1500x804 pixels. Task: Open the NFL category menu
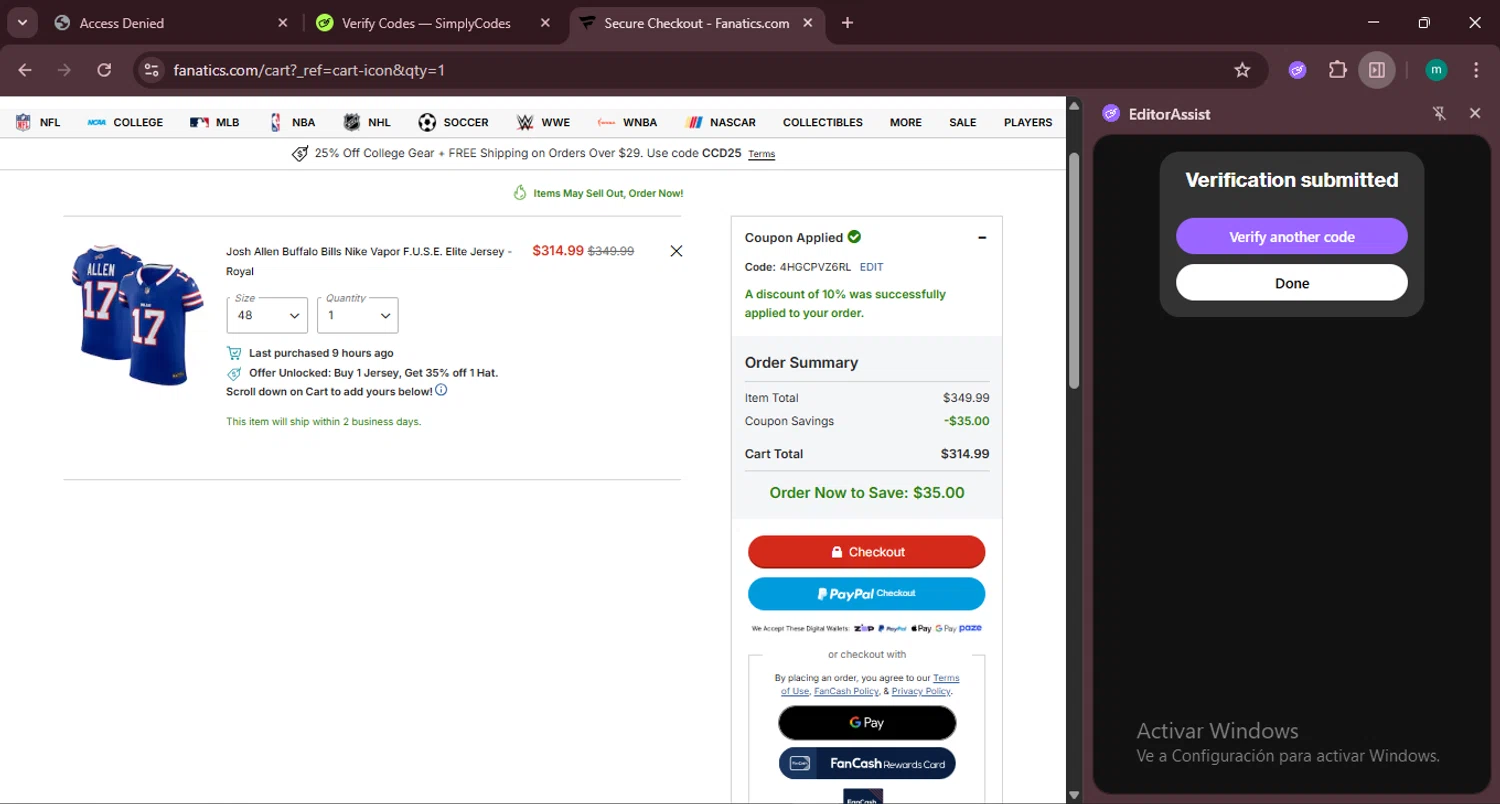[38, 122]
